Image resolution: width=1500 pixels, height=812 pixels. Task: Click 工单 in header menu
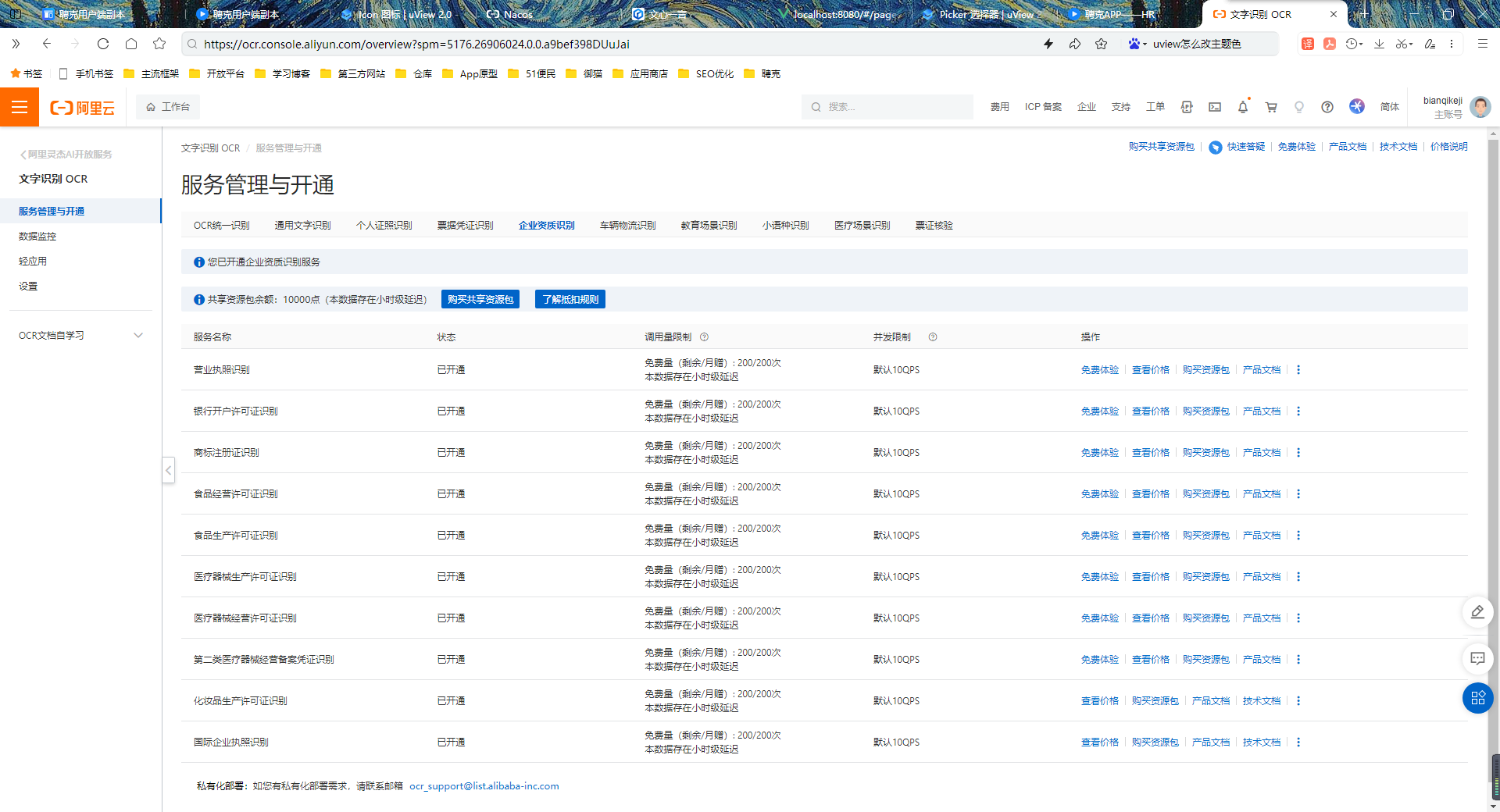[1155, 107]
